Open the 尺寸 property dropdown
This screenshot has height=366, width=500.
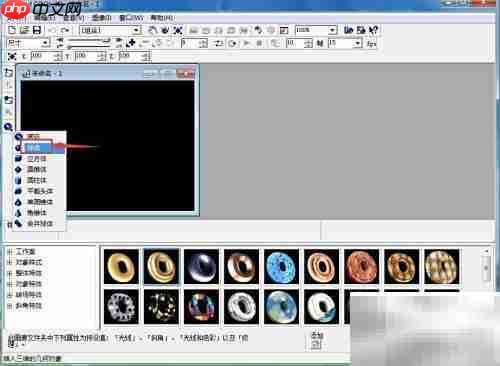45,43
